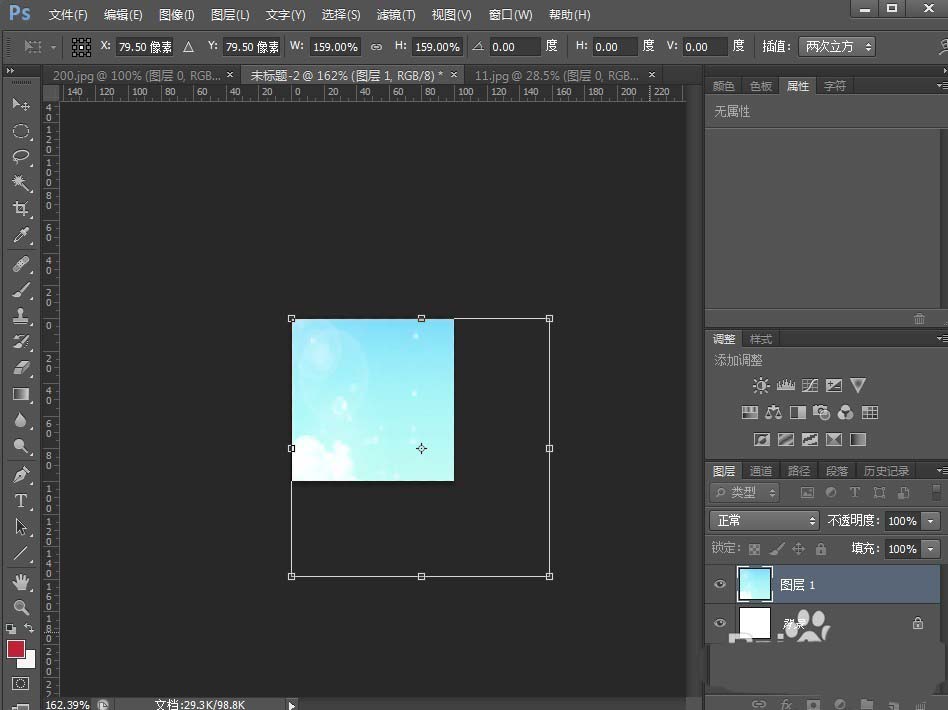Open the 正常 blend mode dropdown

tap(764, 521)
